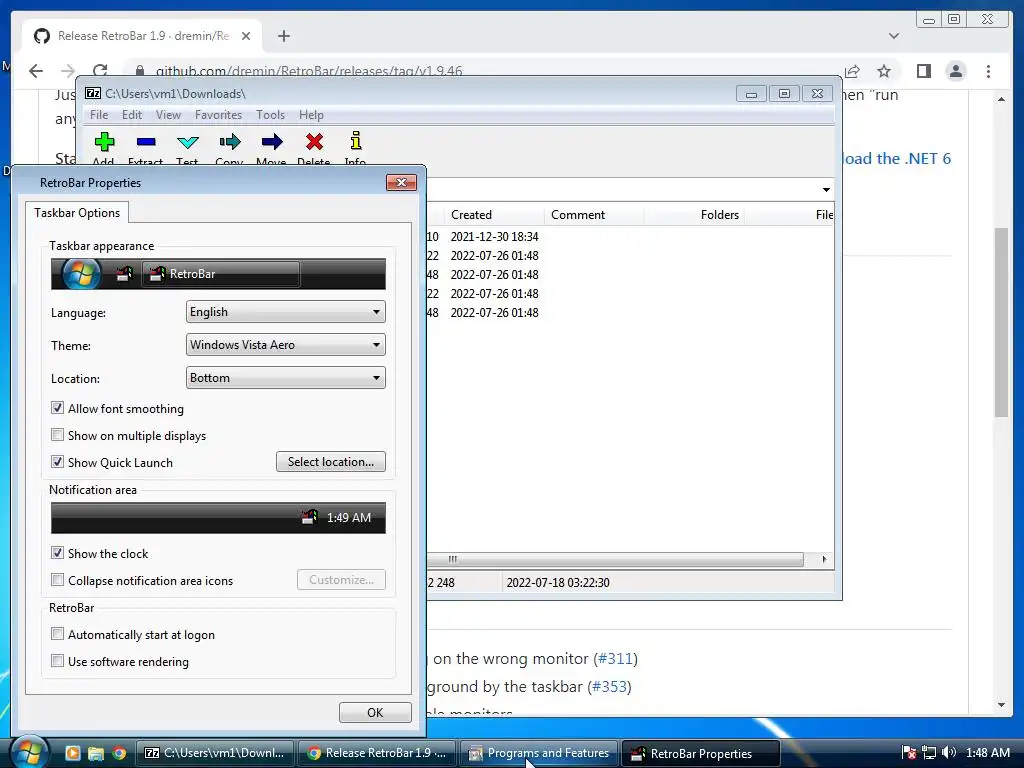Viewport: 1024px width, 768px height.
Task: Click Chrome page scrollbar up arrow
Action: (x=1002, y=99)
